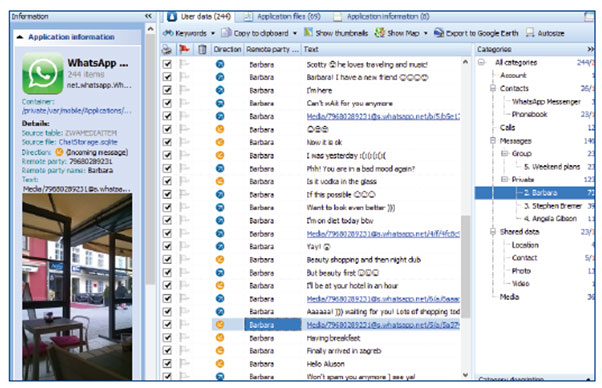Click the flag column header icon
Image resolution: width=602 pixels, height=388 pixels.
pyautogui.click(x=185, y=49)
